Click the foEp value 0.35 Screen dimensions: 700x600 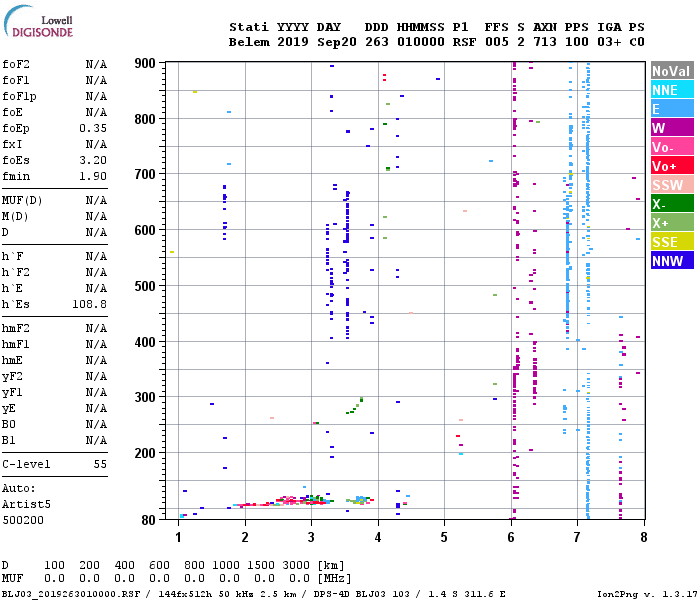(93, 128)
